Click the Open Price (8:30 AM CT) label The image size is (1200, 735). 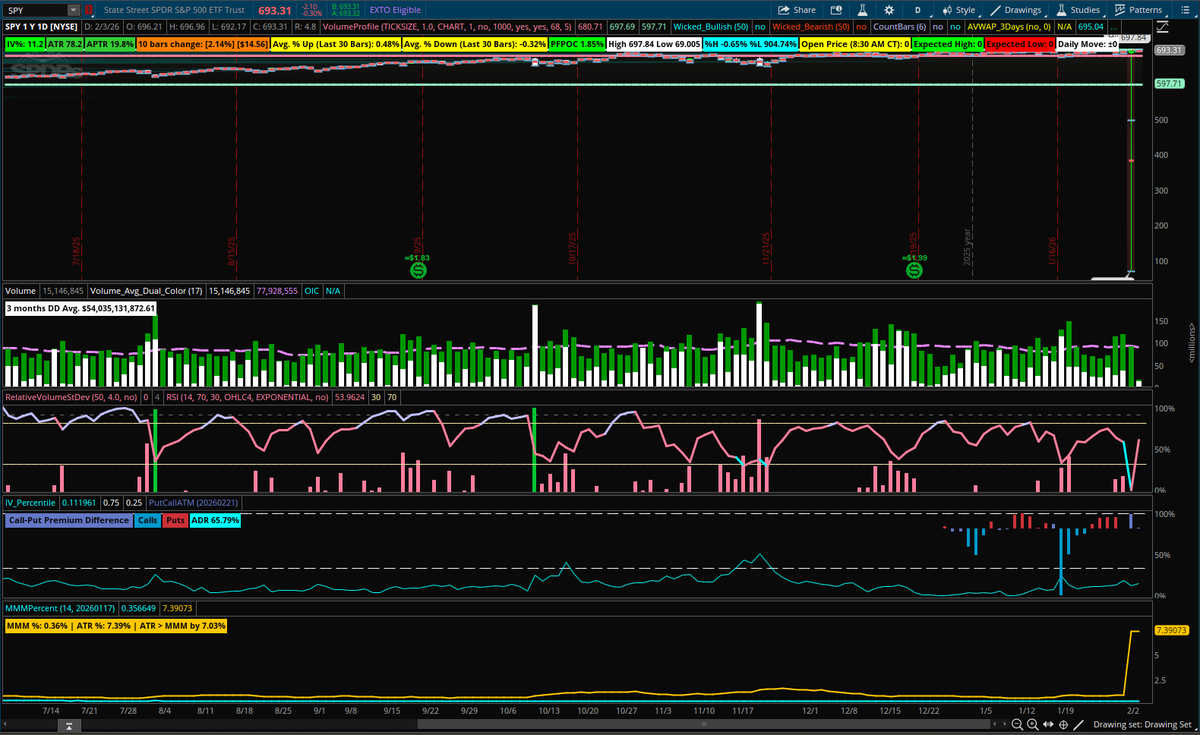point(854,45)
